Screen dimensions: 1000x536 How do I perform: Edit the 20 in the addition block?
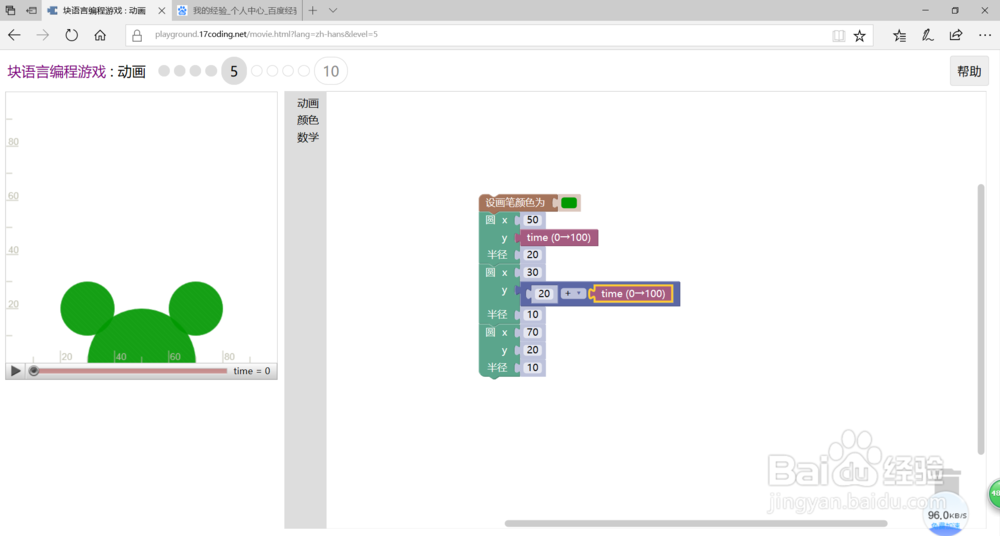point(544,294)
